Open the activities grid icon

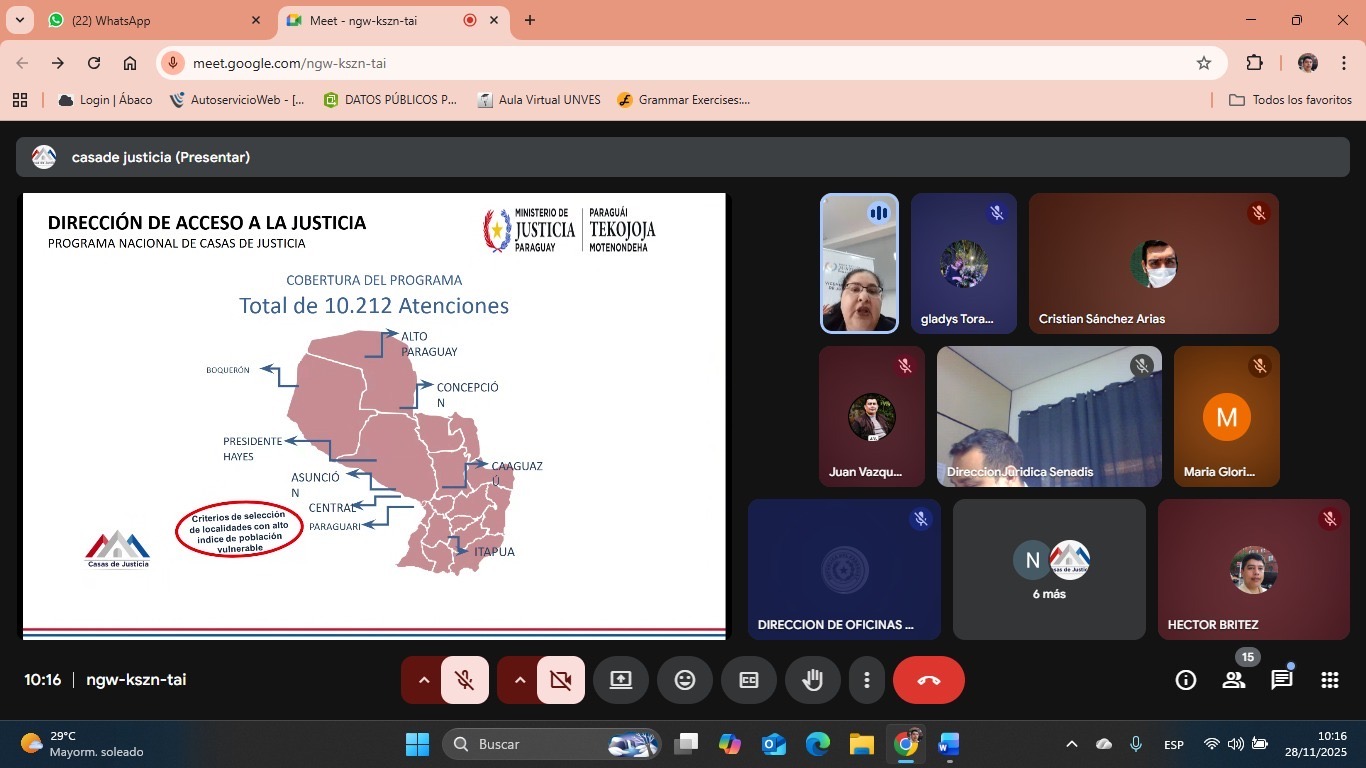(x=1329, y=680)
